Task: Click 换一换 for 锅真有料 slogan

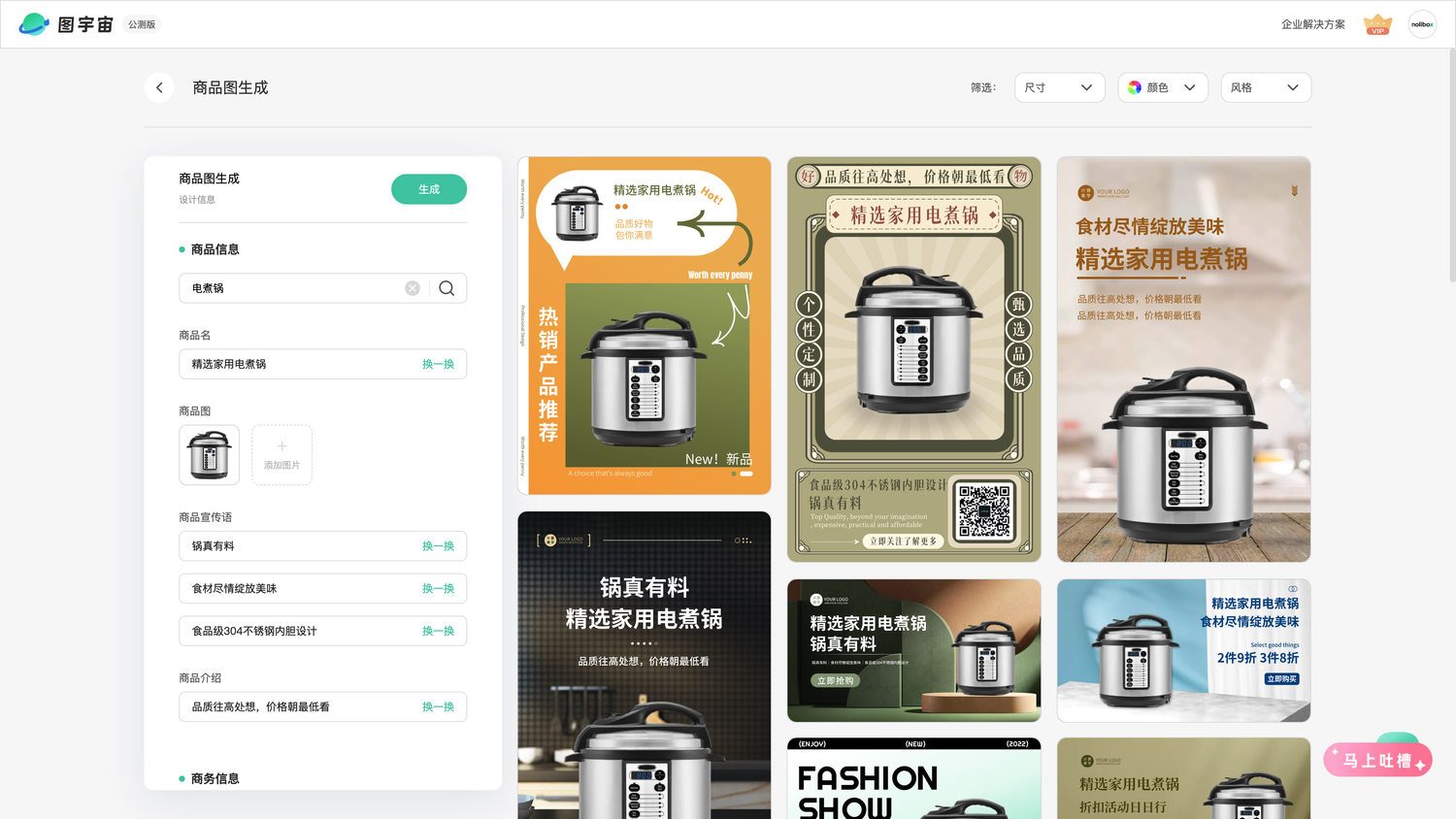Action: pos(438,546)
